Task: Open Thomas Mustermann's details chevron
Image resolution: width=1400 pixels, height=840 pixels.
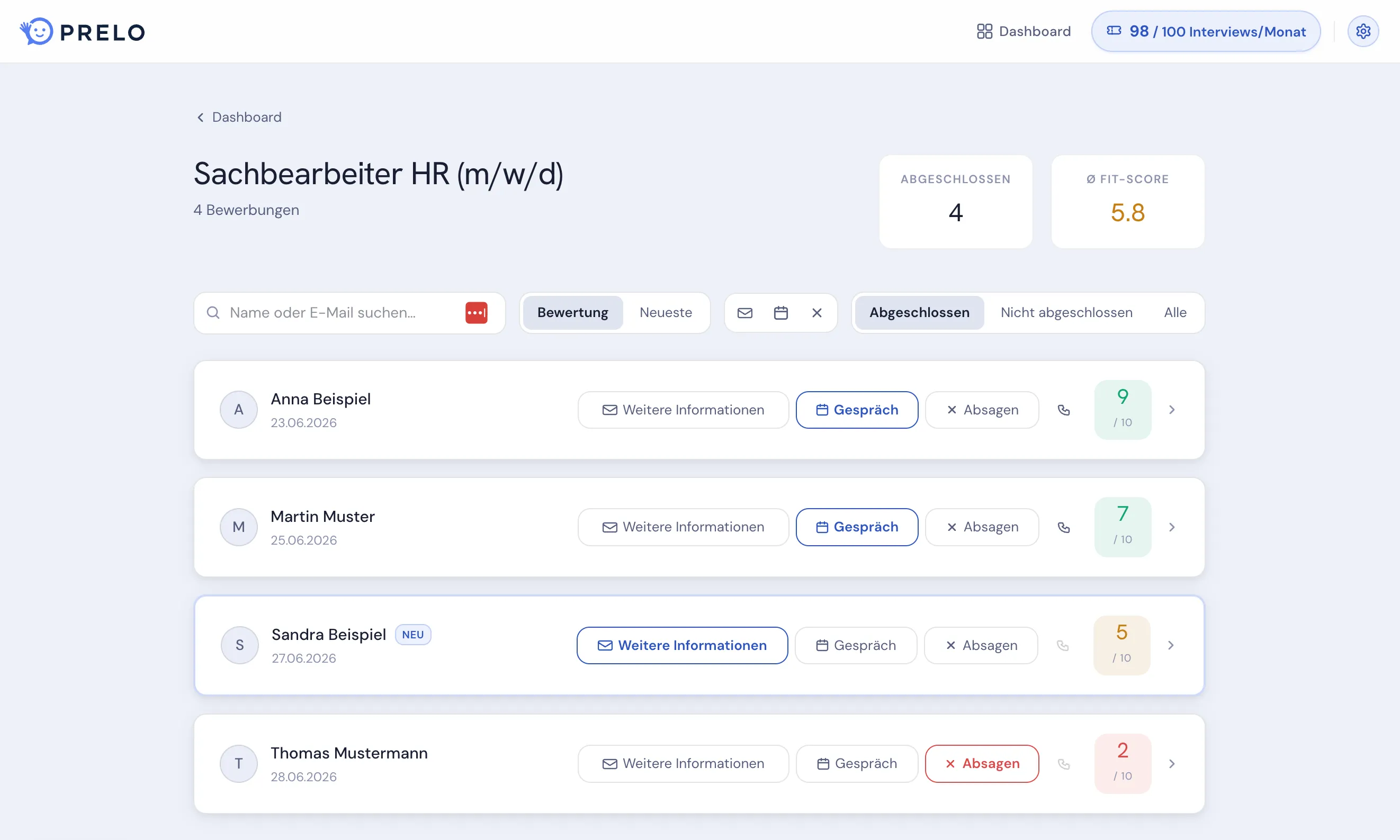Action: tap(1172, 764)
